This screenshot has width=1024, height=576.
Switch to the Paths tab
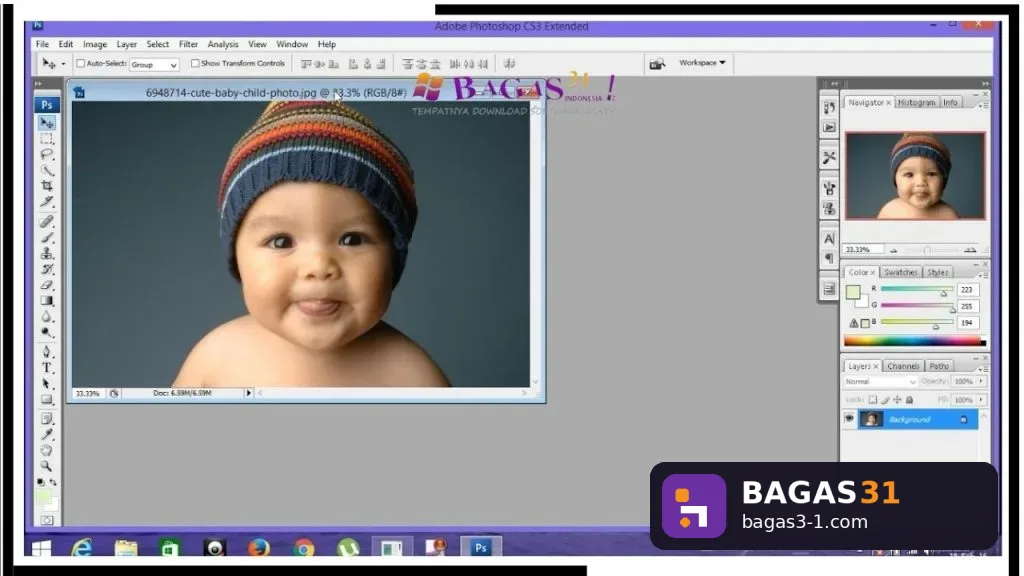click(939, 366)
